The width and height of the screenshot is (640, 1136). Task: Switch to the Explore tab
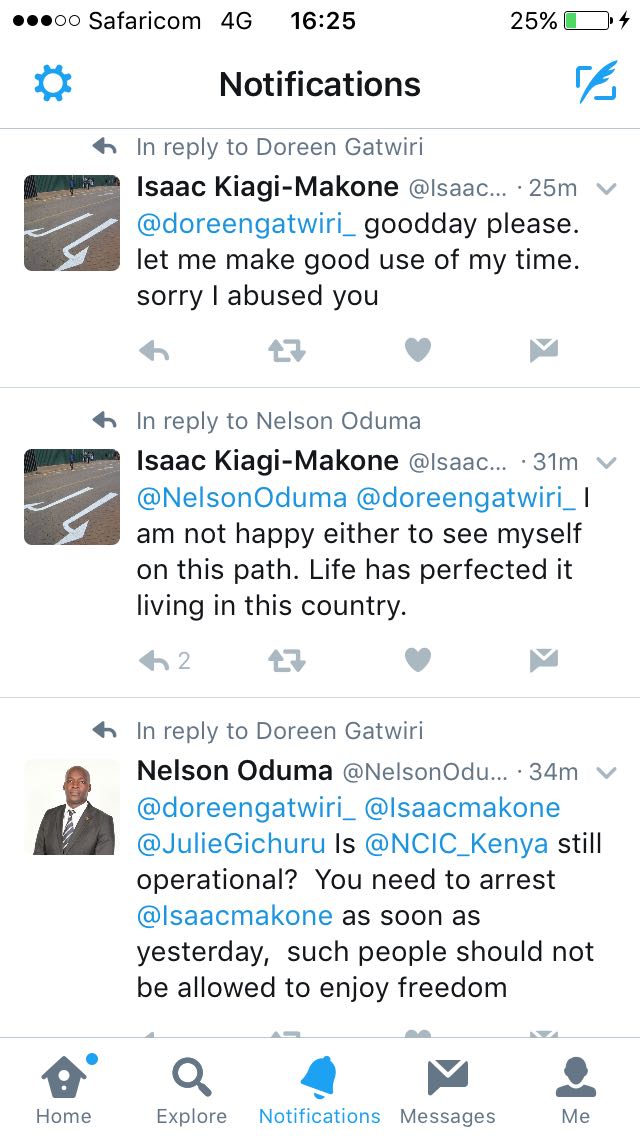click(191, 1089)
